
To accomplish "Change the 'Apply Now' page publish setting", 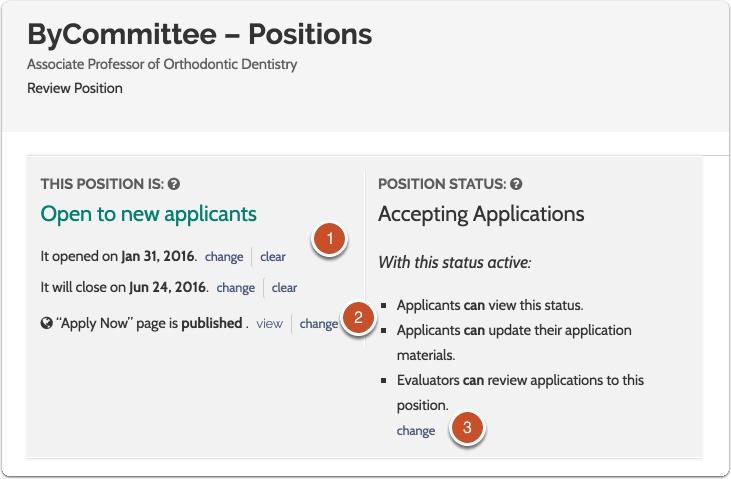I will point(319,323).
